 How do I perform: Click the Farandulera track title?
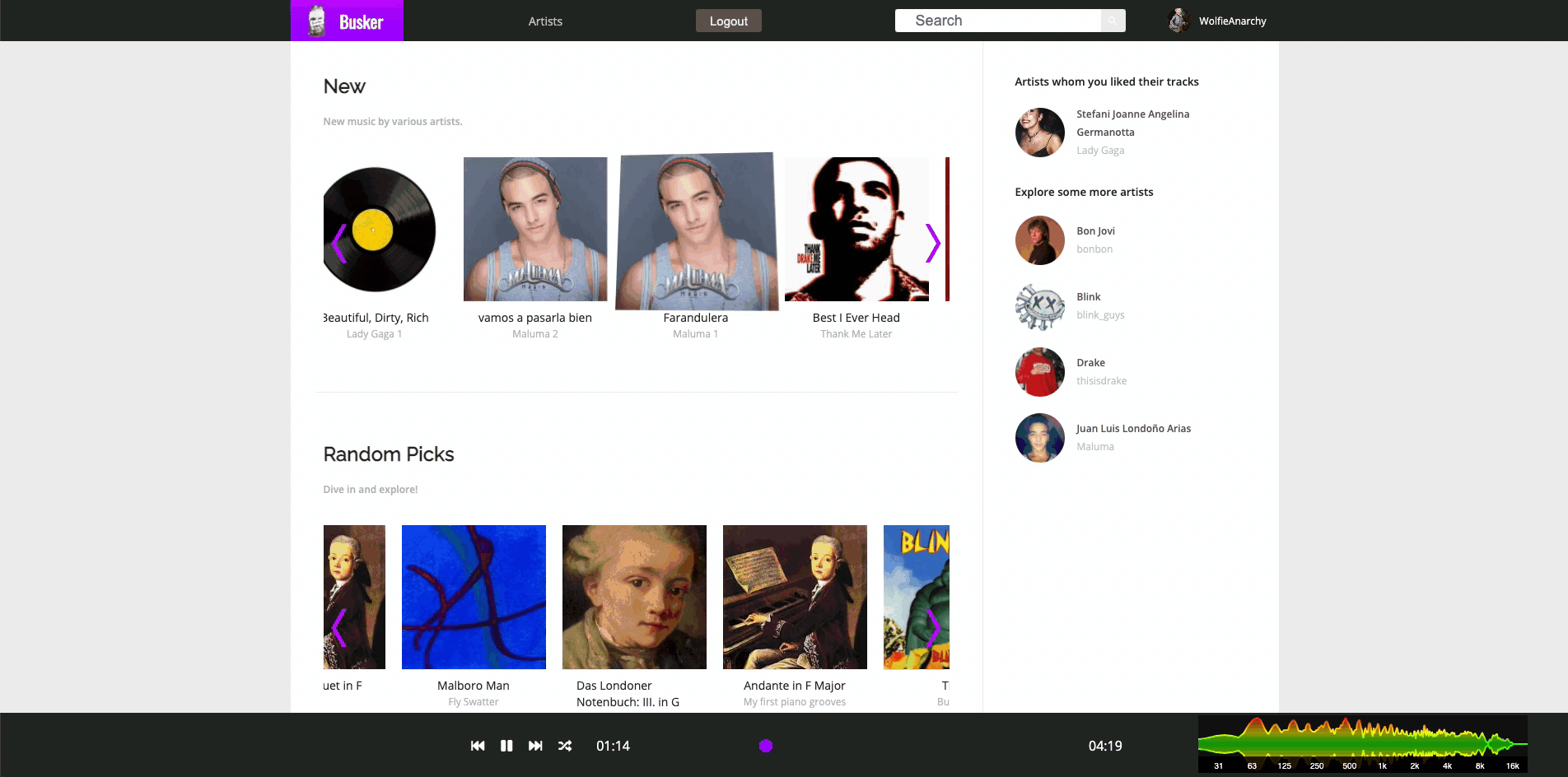click(696, 318)
